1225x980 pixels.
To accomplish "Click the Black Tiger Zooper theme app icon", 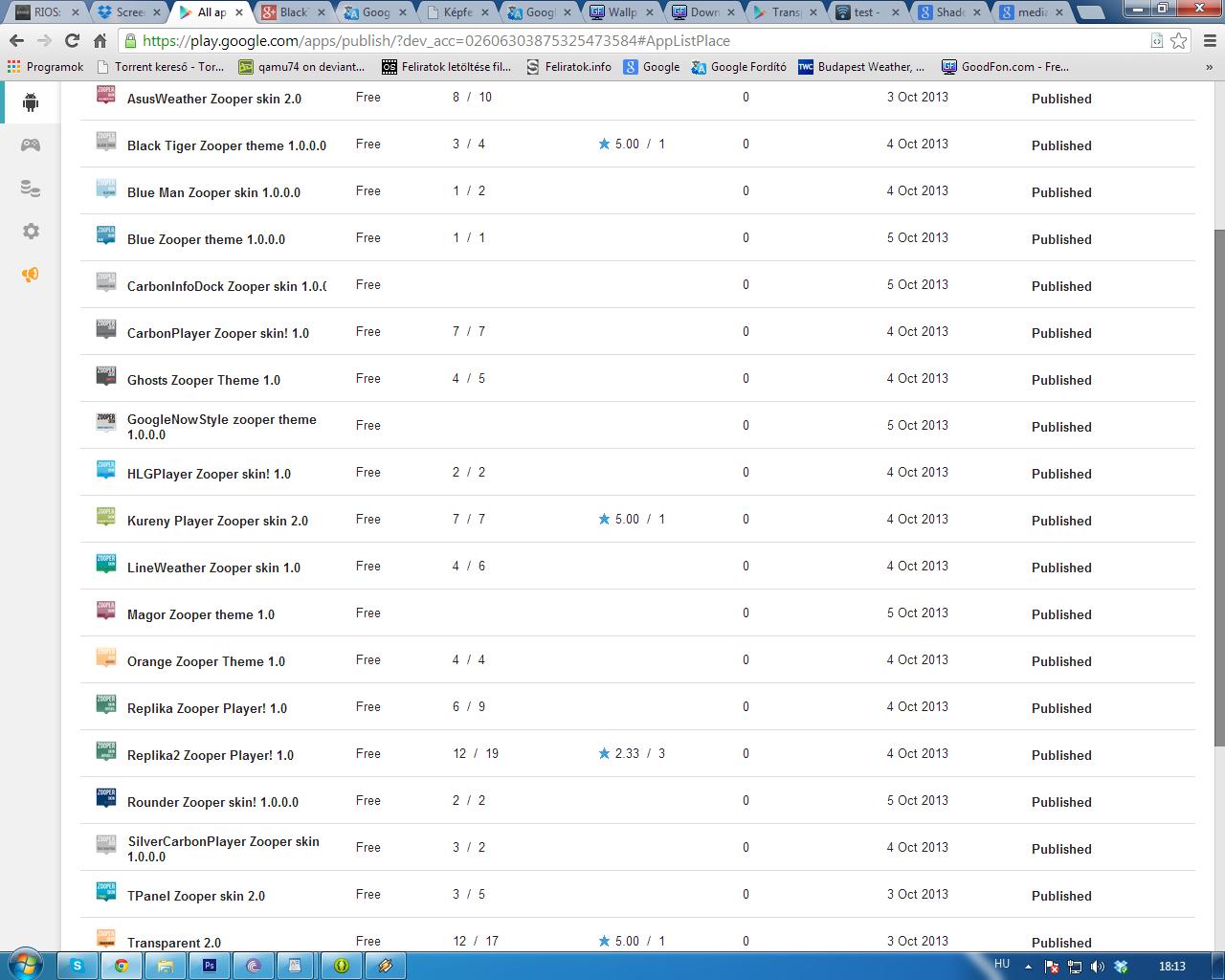I will (106, 141).
